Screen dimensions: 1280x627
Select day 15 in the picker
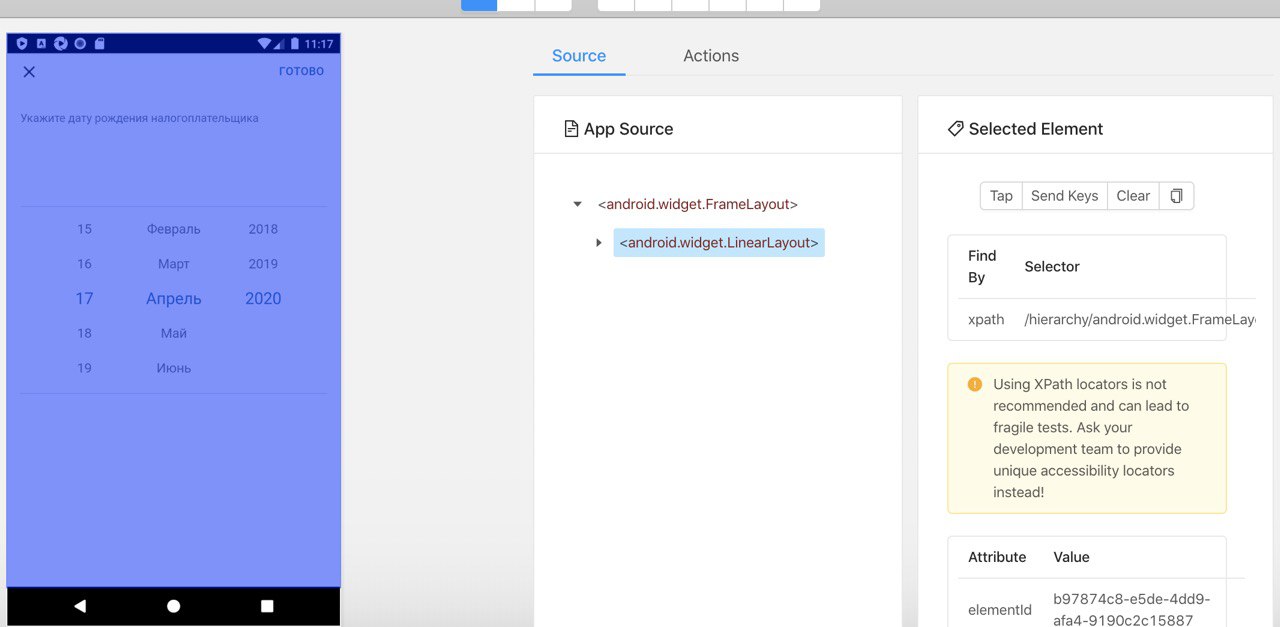[x=84, y=229]
